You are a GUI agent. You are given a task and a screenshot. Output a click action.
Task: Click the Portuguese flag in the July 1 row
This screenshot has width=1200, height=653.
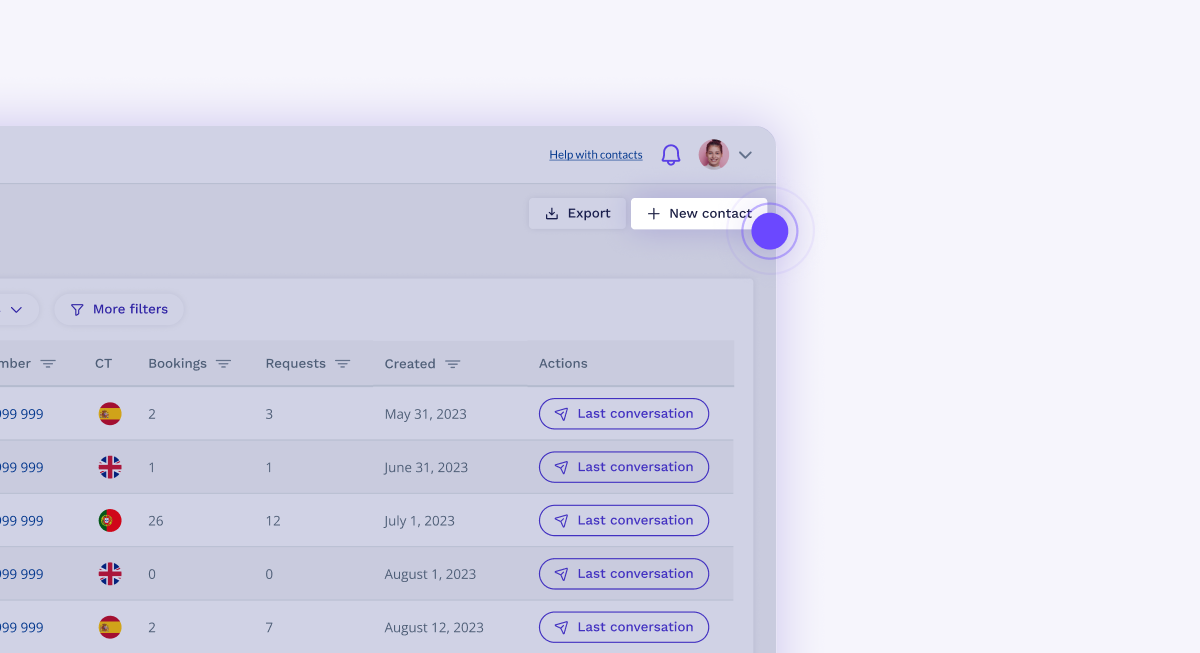109,520
